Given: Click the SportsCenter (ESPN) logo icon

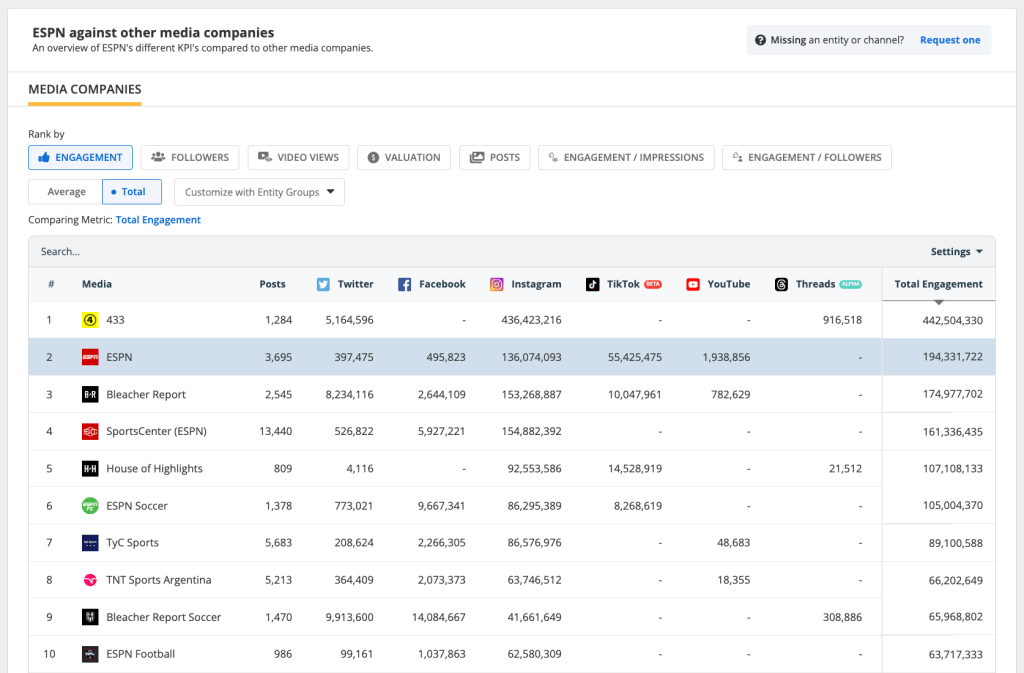Looking at the screenshot, I should 90,431.
